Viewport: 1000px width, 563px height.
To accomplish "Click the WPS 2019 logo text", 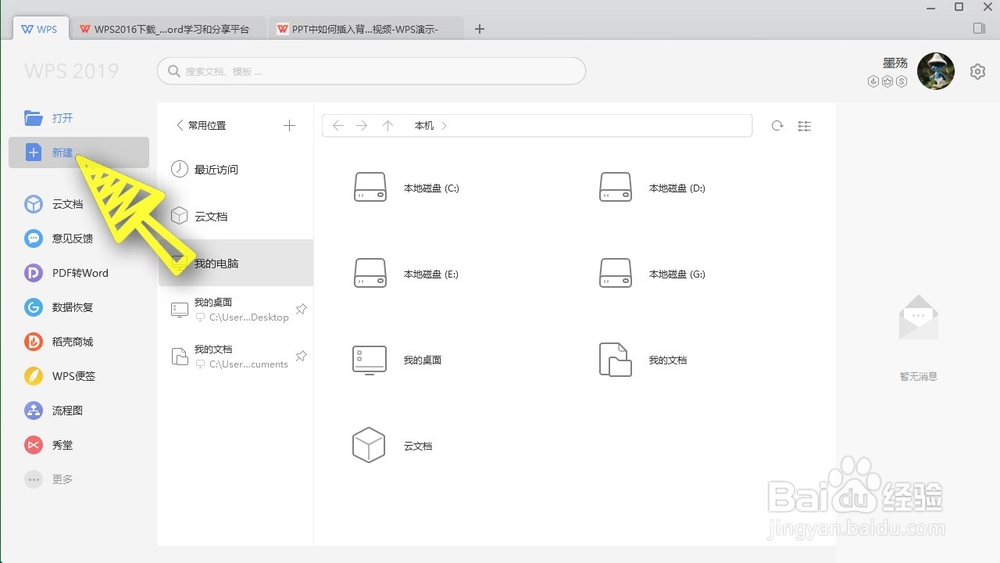I will 71,71.
